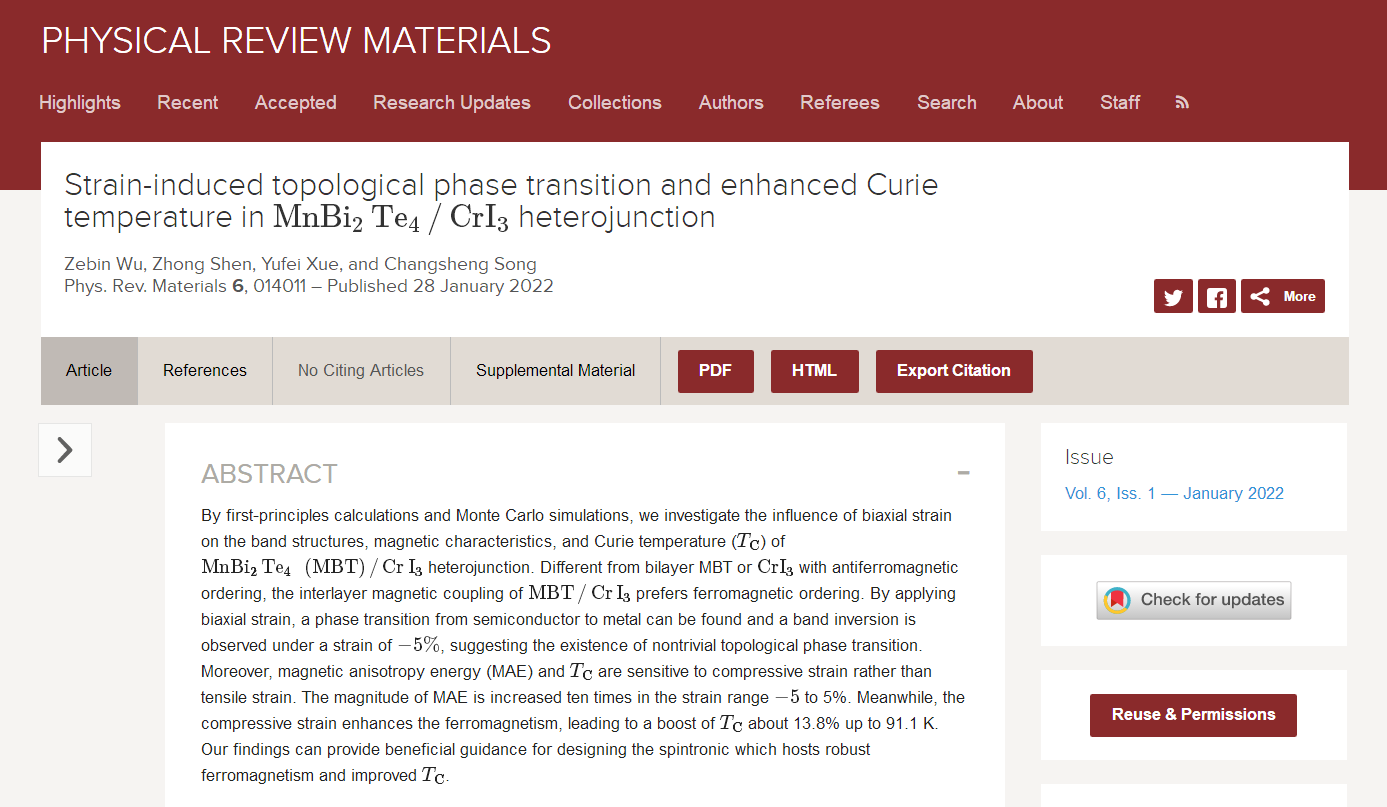This screenshot has width=1387, height=807.
Task: Open the RSS feed icon
Action: point(1182,102)
